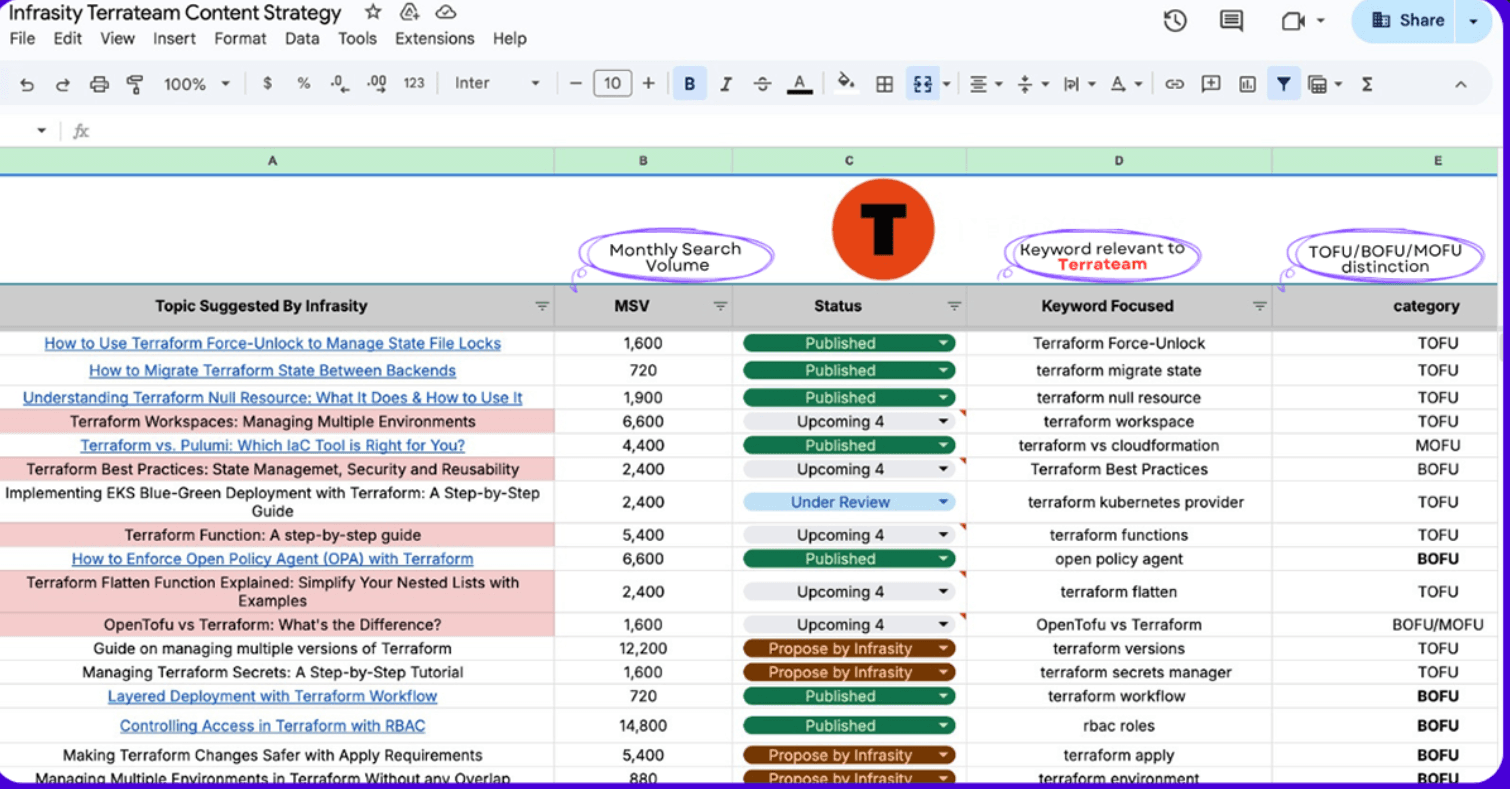Viewport: 1510px width, 789px height.
Task: Collapse the toolbar with the chevron
Action: (x=1460, y=84)
